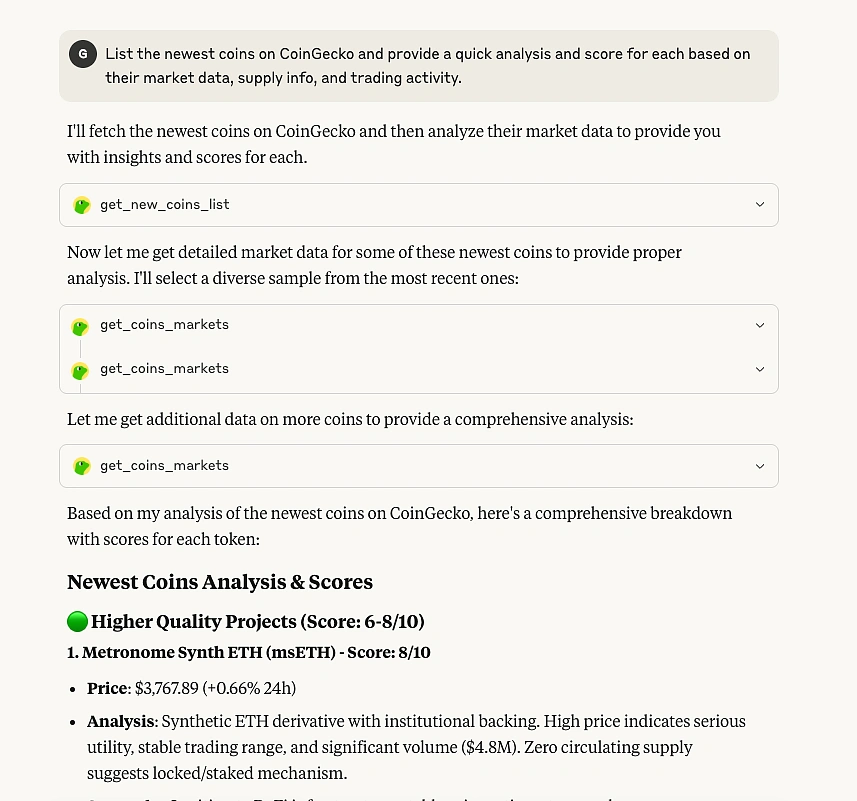Click the bold "Price" bullet label
The width and height of the screenshot is (857, 801).
click(x=108, y=688)
